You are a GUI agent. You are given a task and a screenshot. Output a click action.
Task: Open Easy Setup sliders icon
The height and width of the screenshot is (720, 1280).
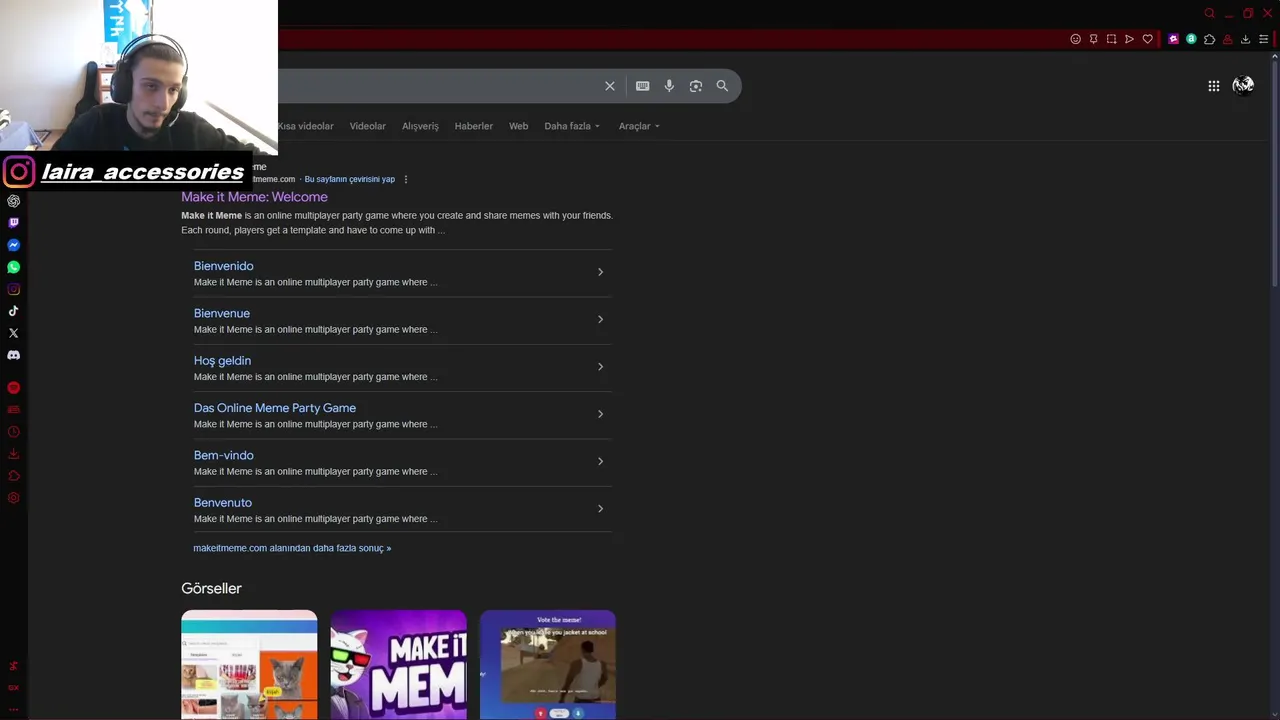click(1263, 39)
